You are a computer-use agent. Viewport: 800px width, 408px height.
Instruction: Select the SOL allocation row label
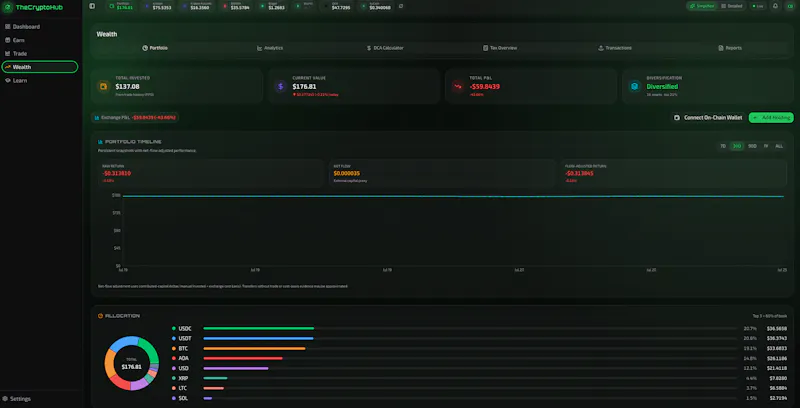[x=183, y=398]
